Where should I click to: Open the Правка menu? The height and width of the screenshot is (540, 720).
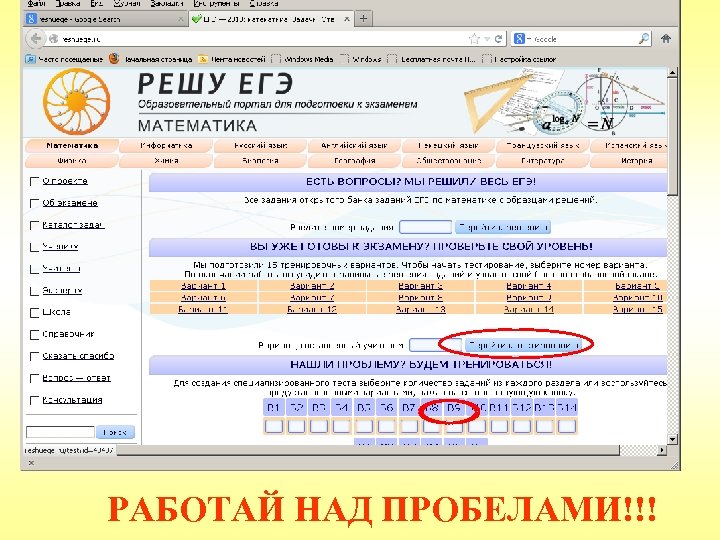pos(68,4)
